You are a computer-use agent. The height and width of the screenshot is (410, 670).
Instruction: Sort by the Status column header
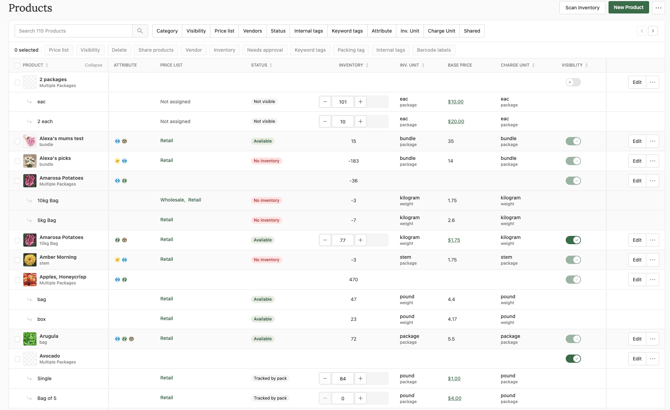coord(260,65)
